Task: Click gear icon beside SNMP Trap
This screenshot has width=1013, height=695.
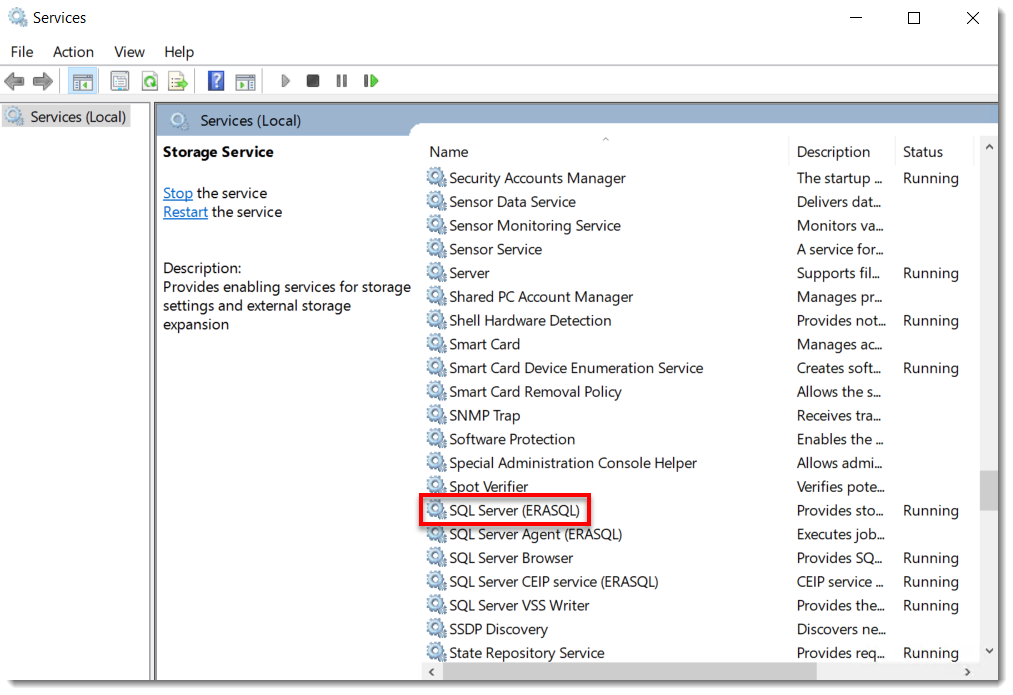Action: (x=437, y=415)
